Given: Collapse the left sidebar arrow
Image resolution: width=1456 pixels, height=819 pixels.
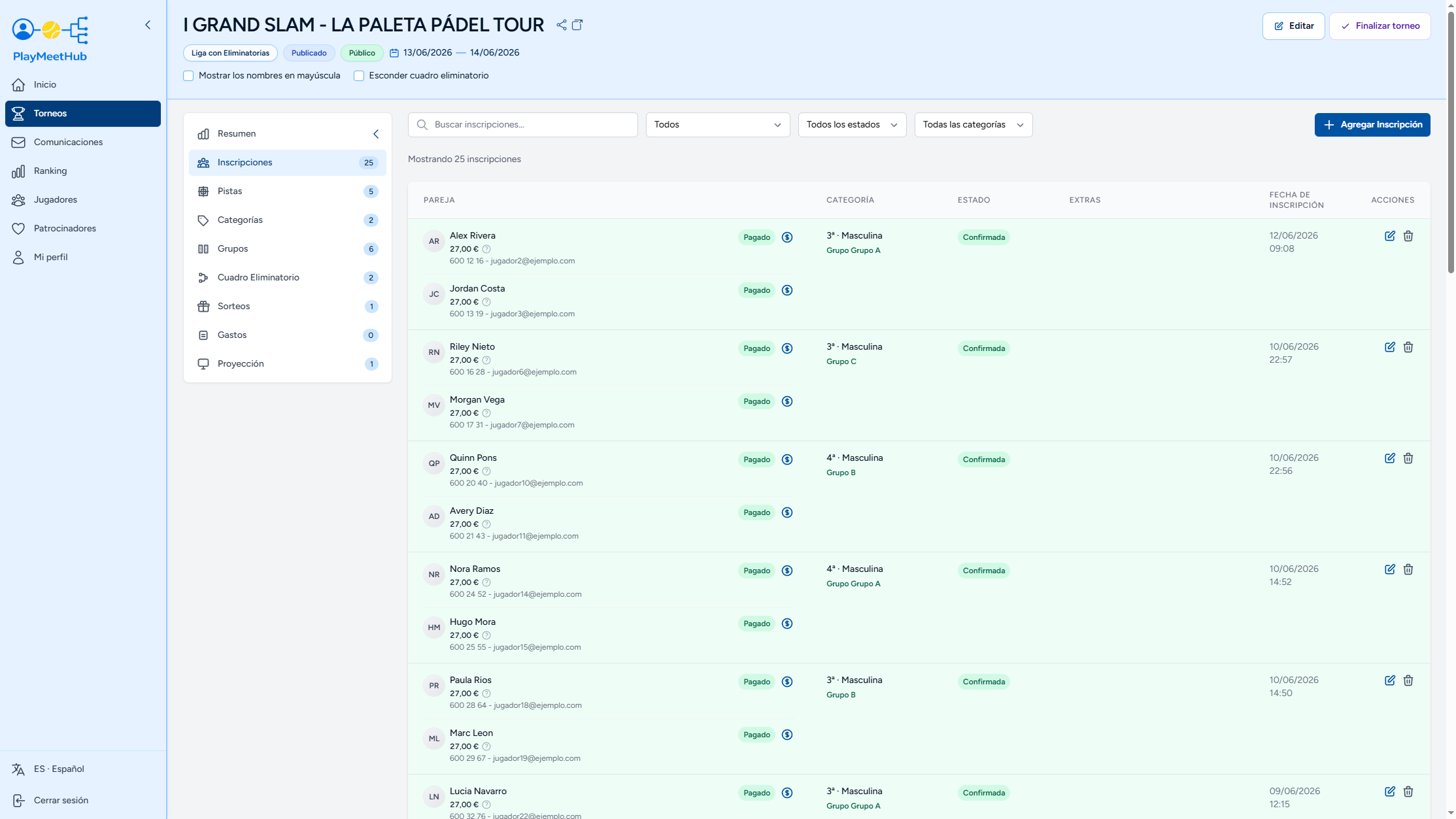Looking at the screenshot, I should point(148,25).
